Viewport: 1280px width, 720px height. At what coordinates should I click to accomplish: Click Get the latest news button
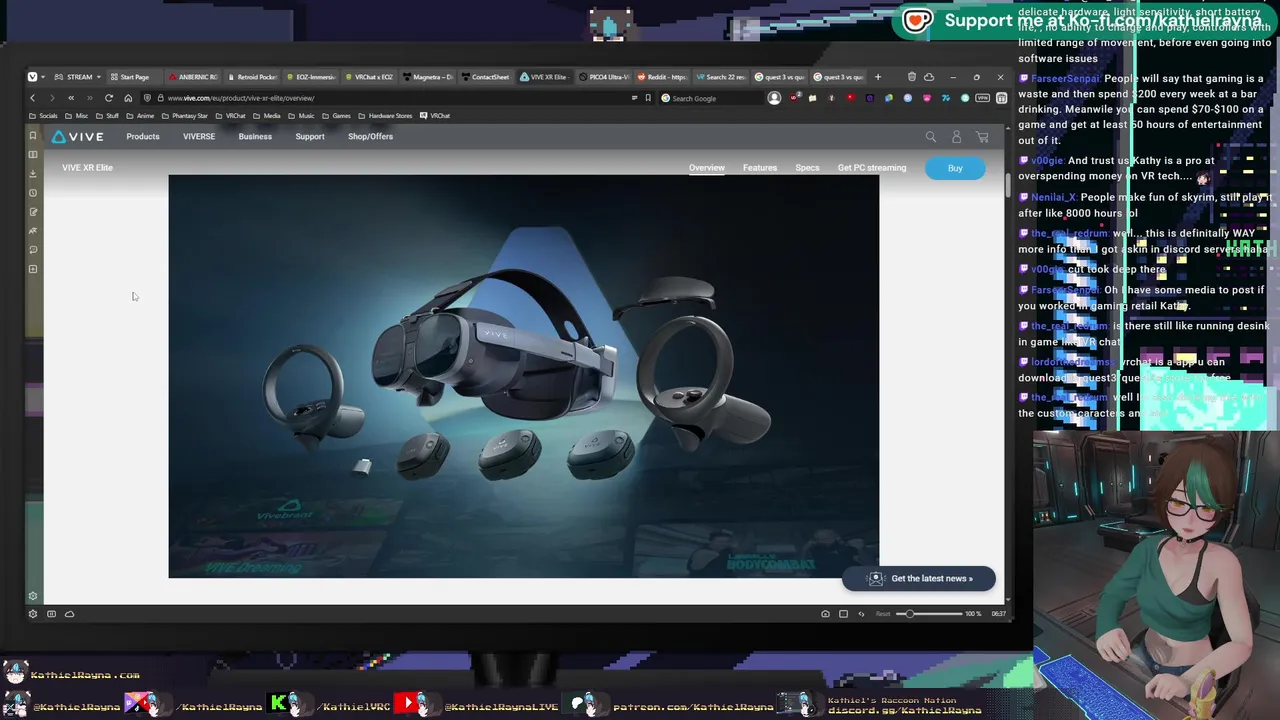(x=919, y=578)
